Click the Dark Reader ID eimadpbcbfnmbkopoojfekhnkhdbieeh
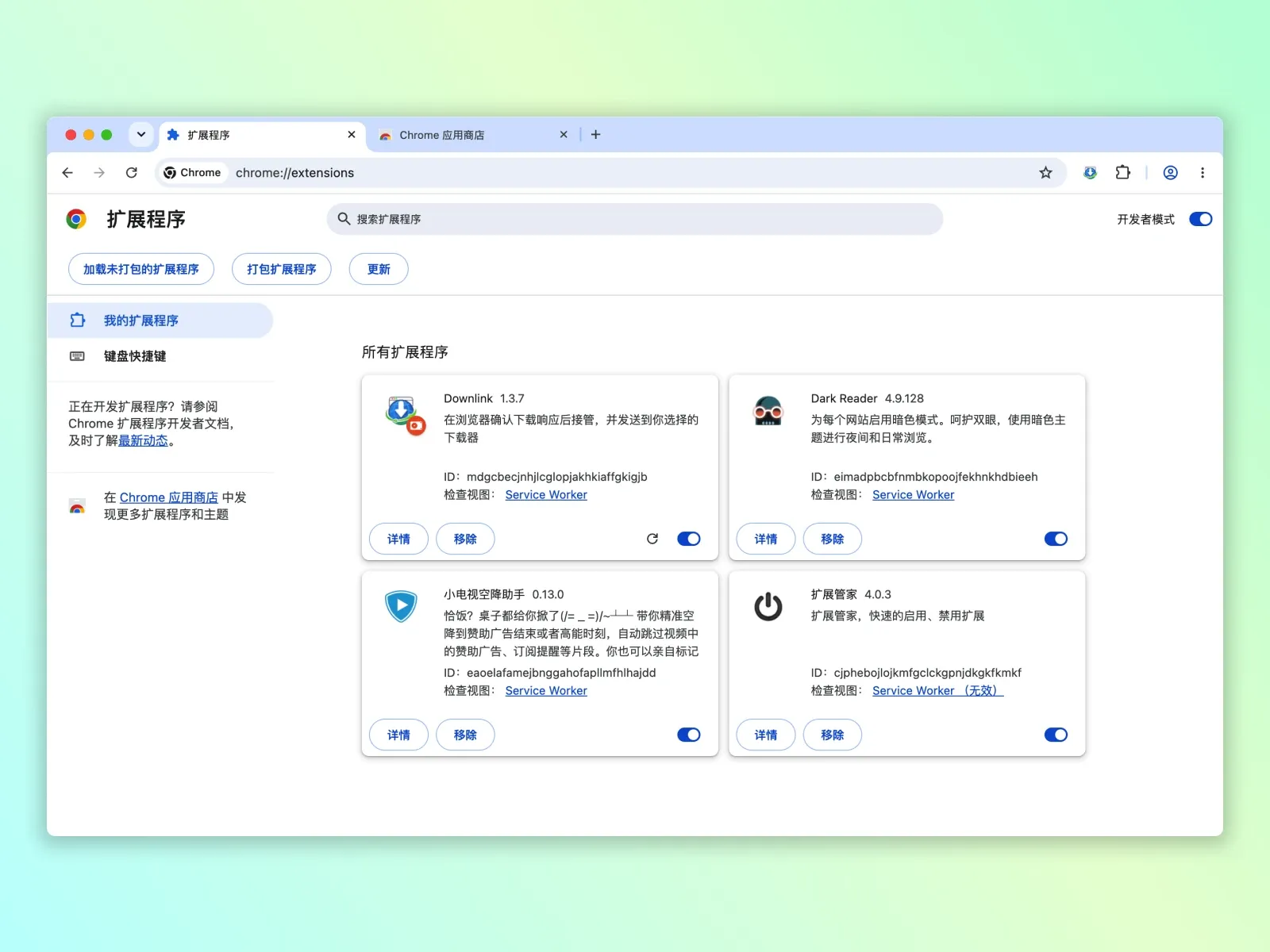Image resolution: width=1270 pixels, height=952 pixels. [936, 477]
